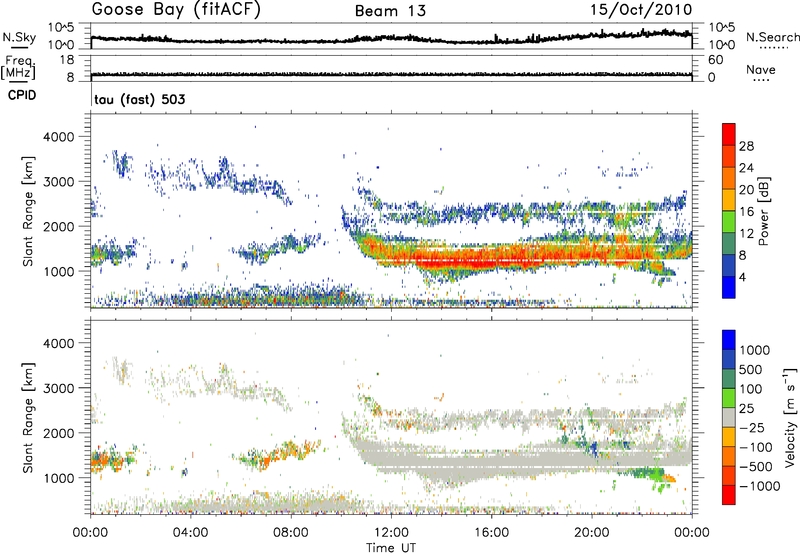Click the "tau (fast) 503" CPID text

[140, 99]
